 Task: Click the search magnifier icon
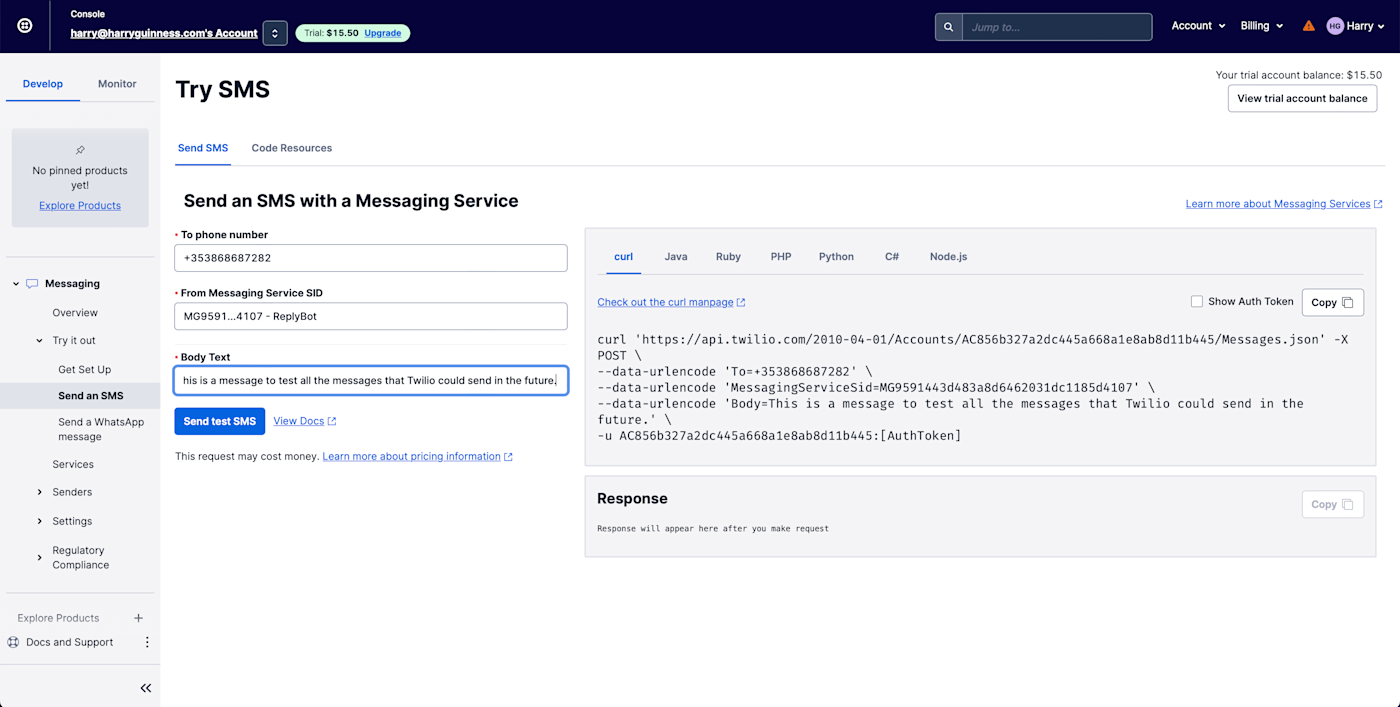(948, 27)
